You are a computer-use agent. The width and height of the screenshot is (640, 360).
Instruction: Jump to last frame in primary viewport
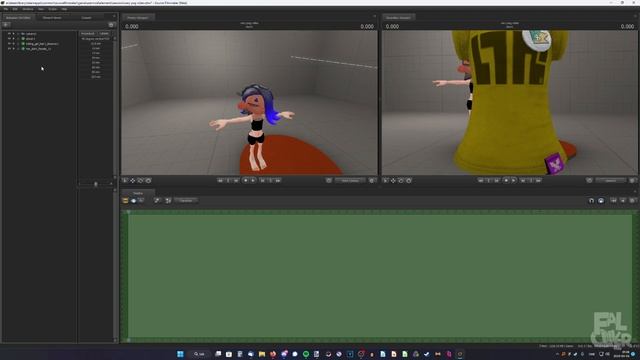point(278,180)
